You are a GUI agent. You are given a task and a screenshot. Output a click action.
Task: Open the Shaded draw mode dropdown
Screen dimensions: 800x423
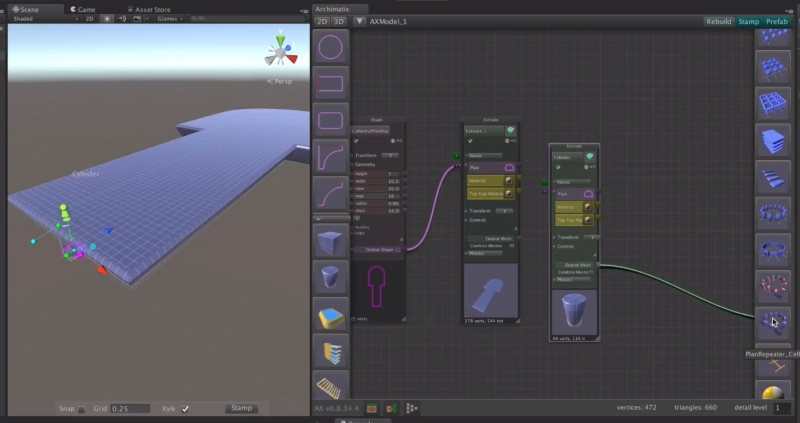[x=30, y=19]
